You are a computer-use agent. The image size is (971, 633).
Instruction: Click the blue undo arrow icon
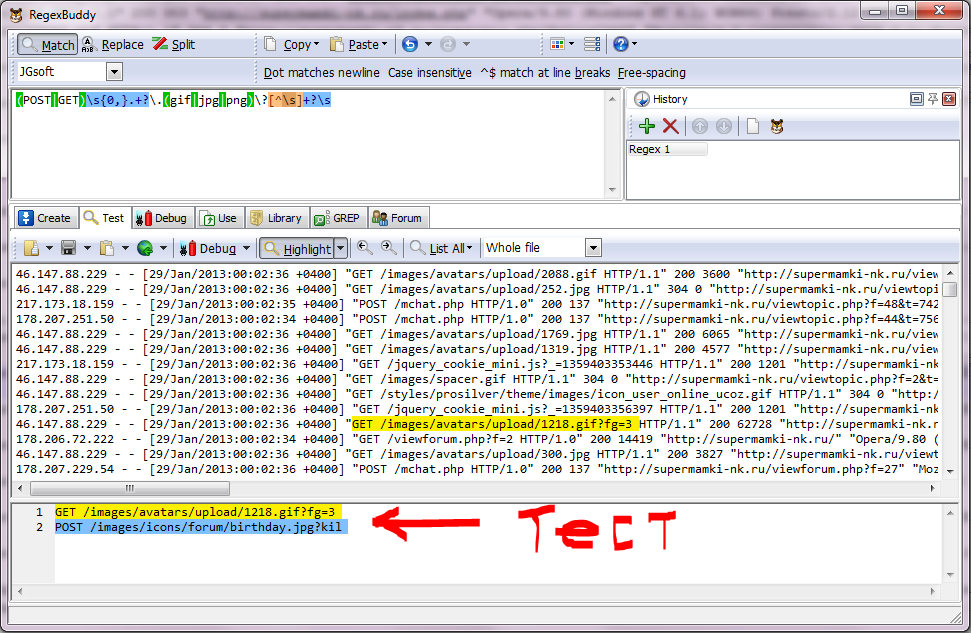pyautogui.click(x=410, y=45)
